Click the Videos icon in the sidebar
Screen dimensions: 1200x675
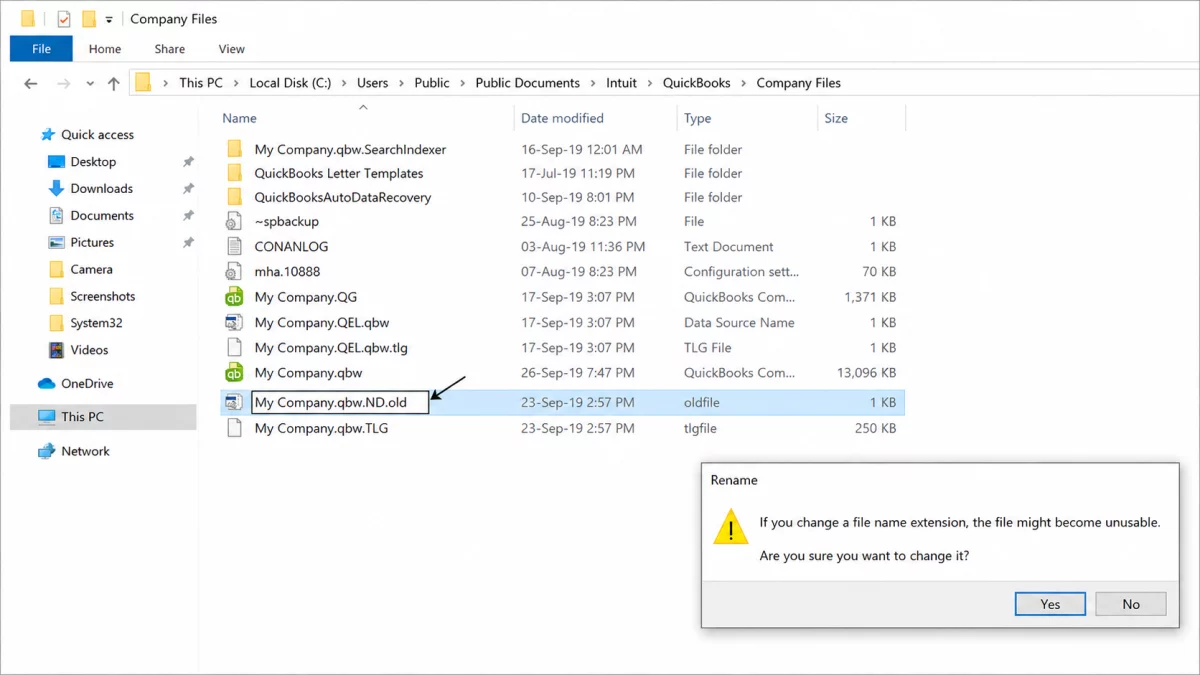click(x=56, y=350)
